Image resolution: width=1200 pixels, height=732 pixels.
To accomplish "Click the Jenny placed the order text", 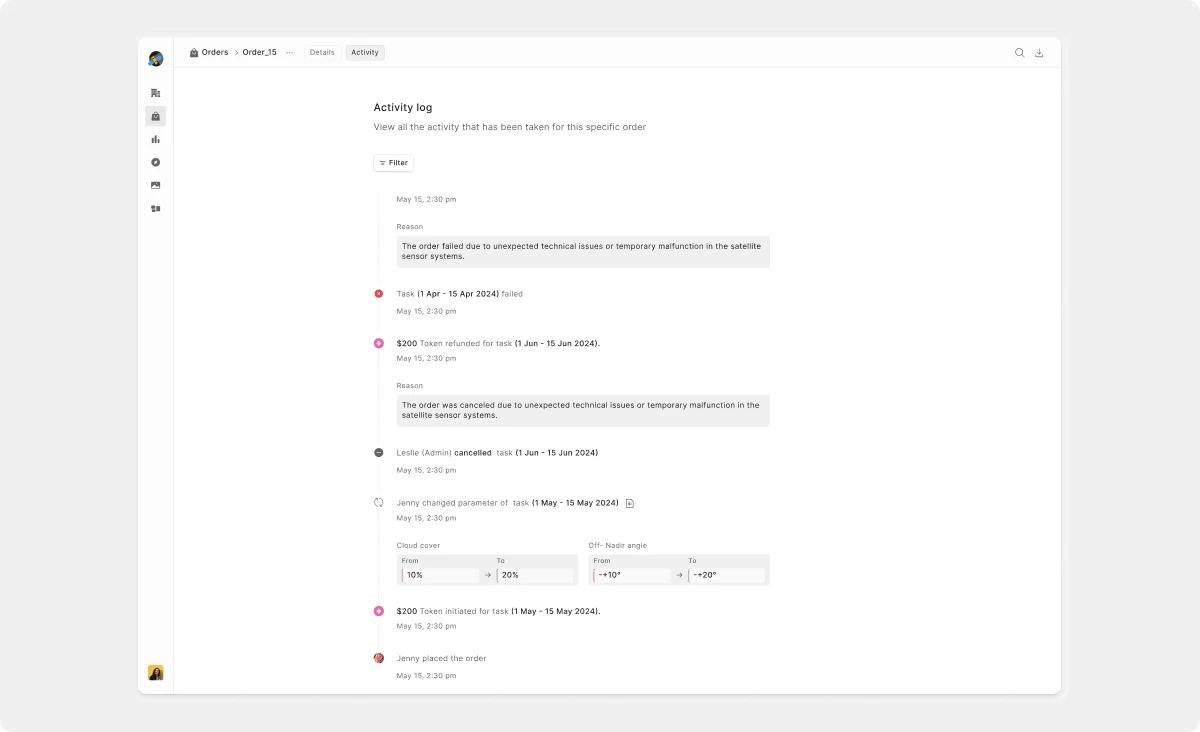I will click(x=441, y=658).
